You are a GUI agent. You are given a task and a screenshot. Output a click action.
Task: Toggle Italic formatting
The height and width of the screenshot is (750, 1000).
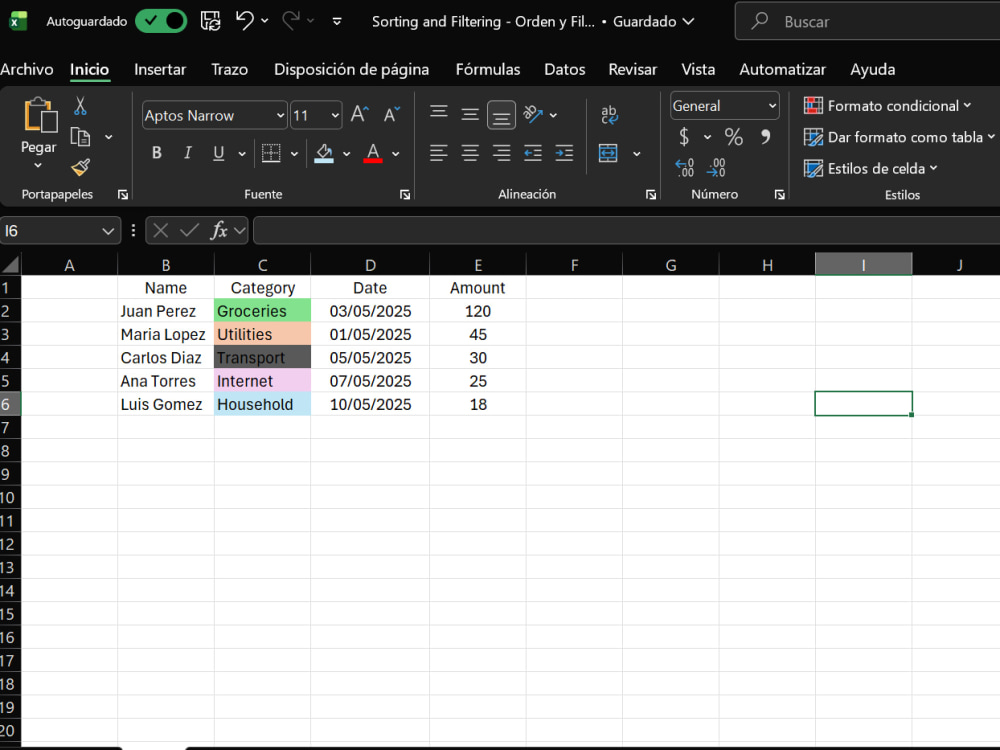coord(188,153)
